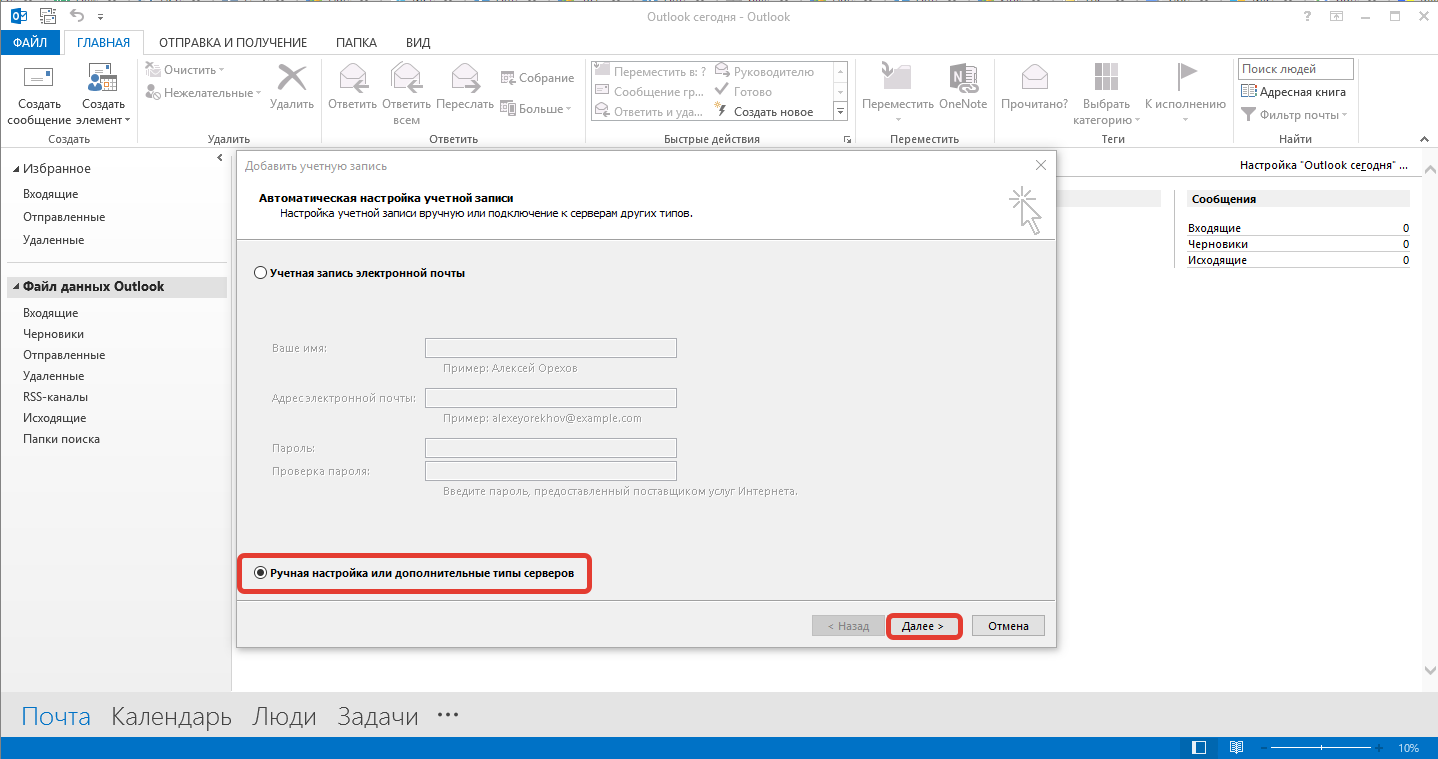Click the Reply (Ответить) icon
This screenshot has height=759, width=1438.
pos(353,79)
